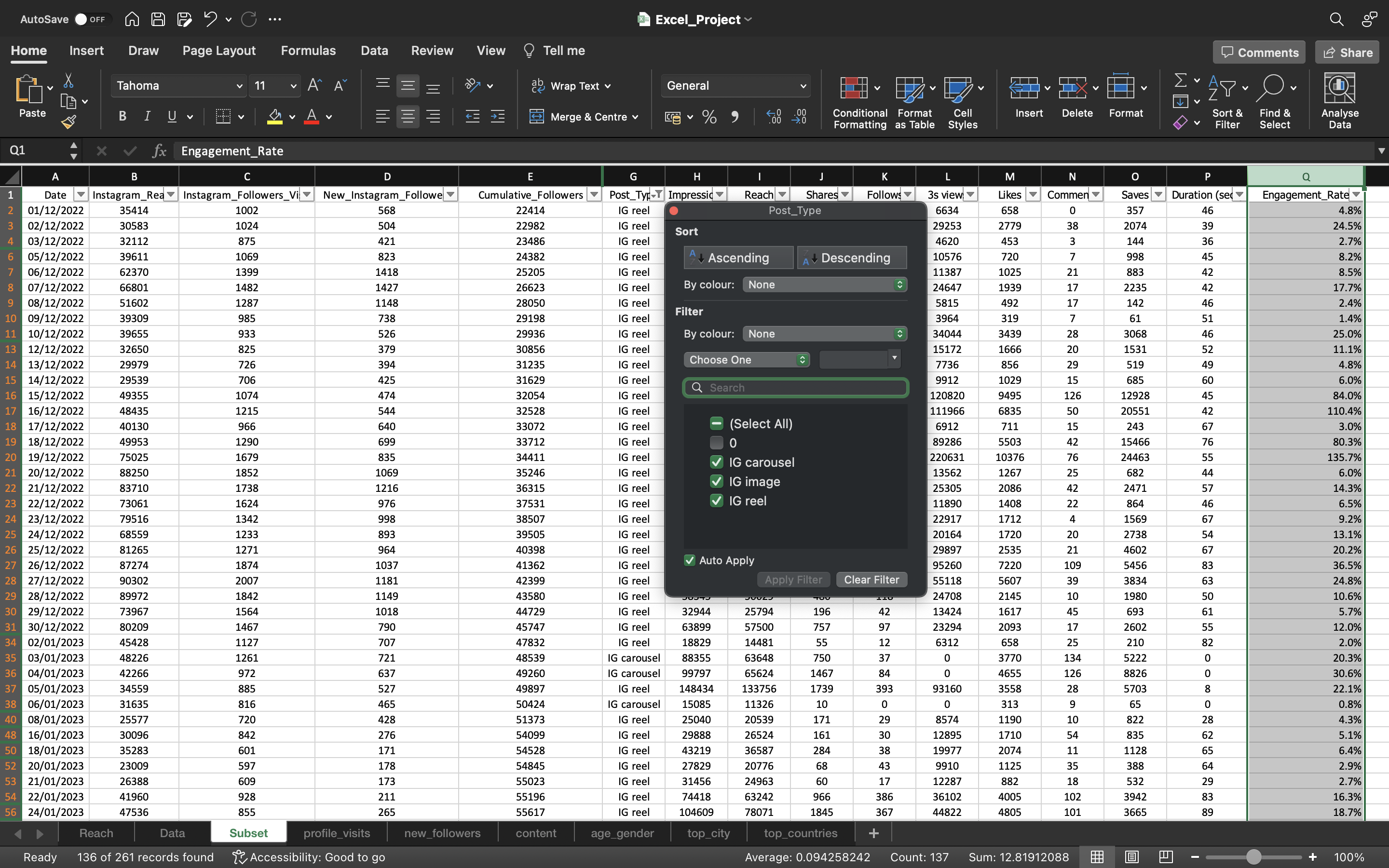Open the Choose One condition dropdown

coord(746,360)
